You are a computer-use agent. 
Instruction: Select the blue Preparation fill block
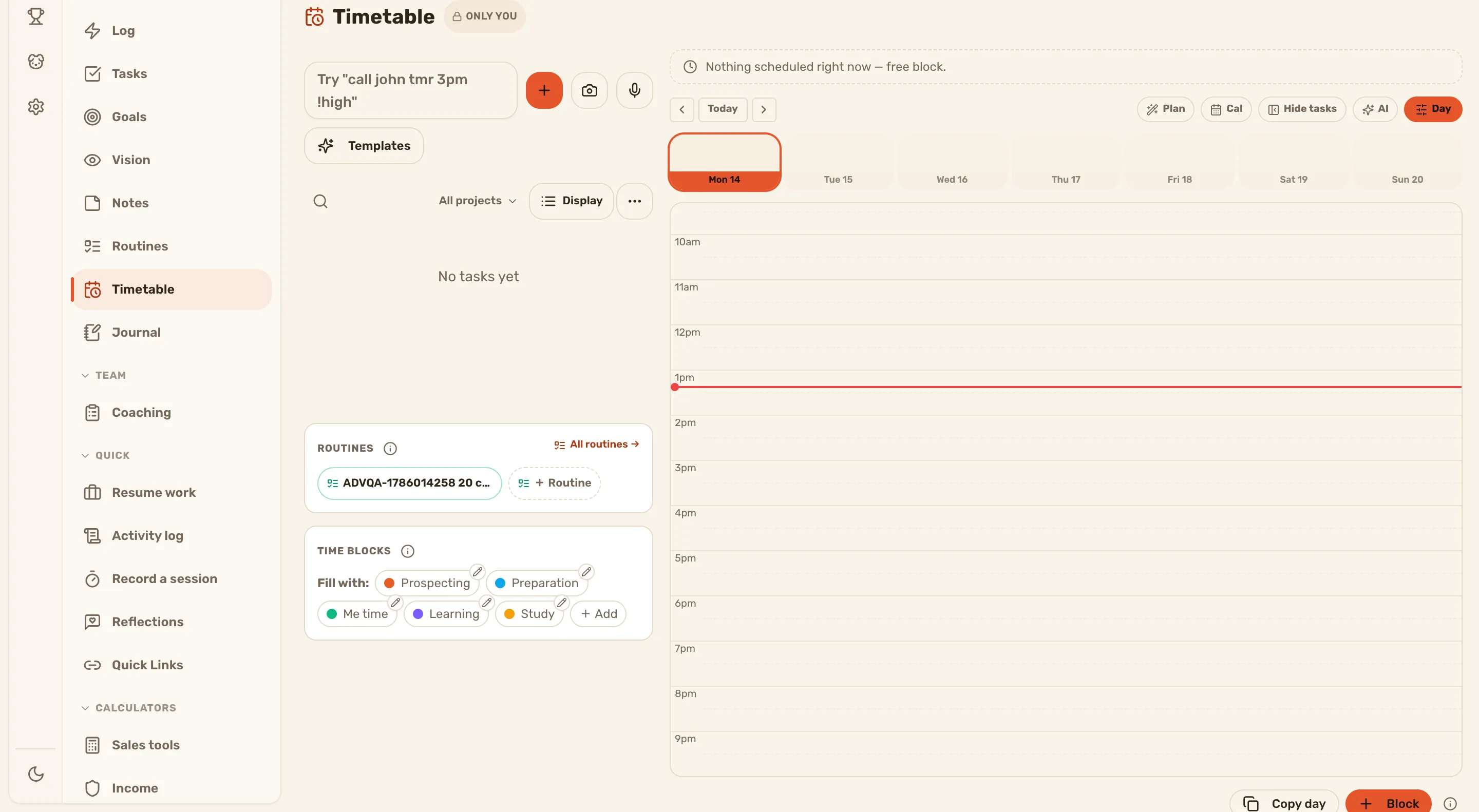point(537,583)
